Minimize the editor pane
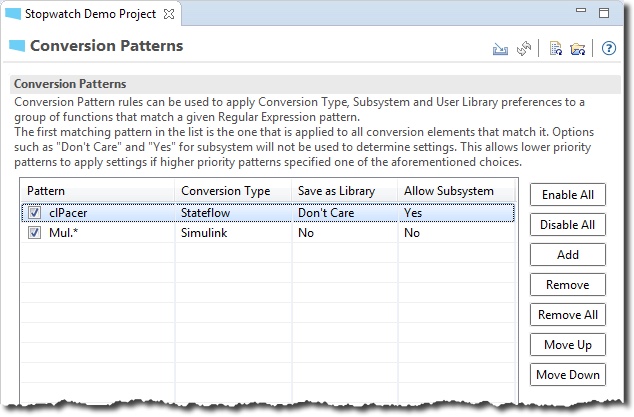This screenshot has height=417, width=634. click(x=581, y=11)
